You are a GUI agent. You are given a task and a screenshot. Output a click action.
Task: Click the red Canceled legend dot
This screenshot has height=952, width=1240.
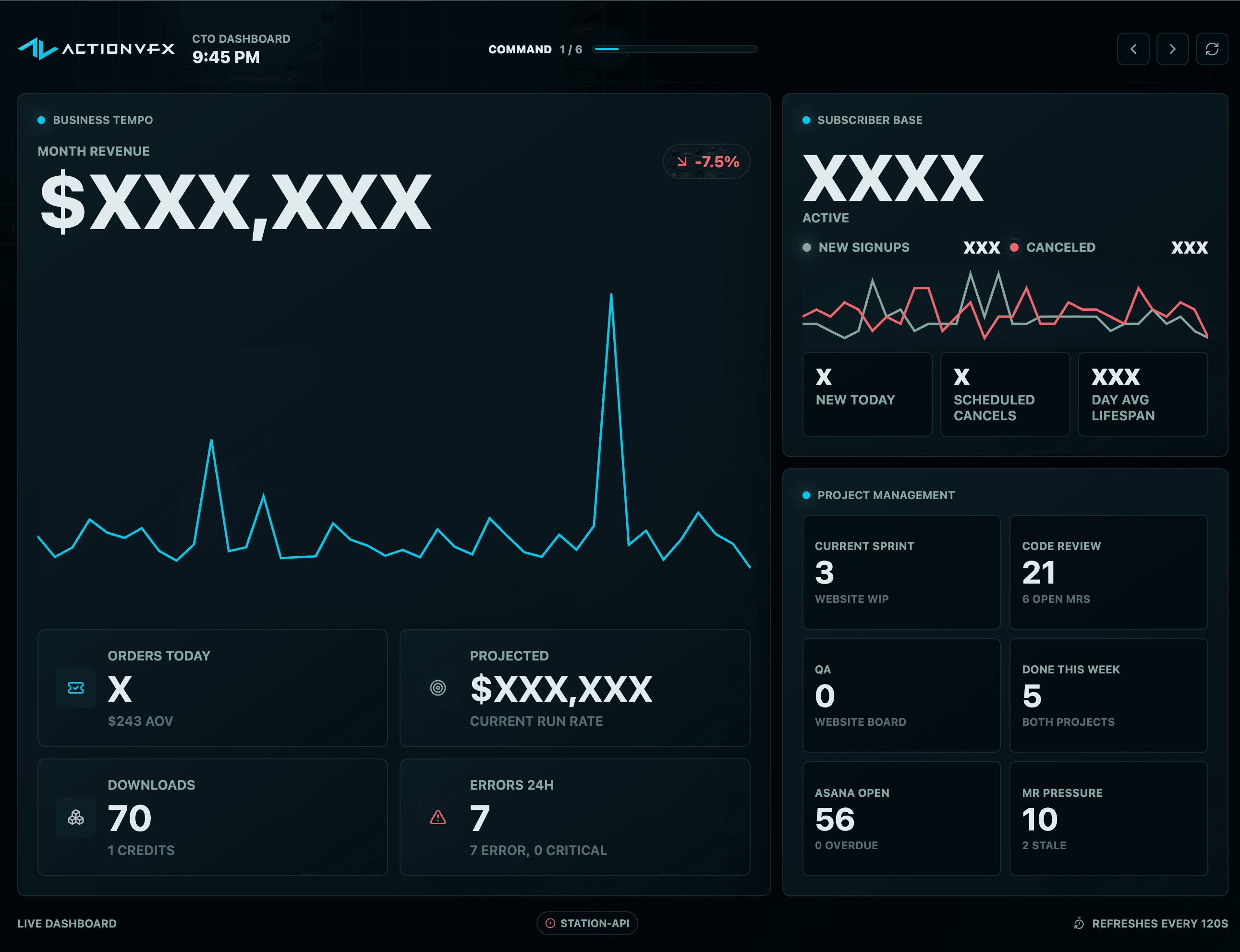tap(1015, 247)
